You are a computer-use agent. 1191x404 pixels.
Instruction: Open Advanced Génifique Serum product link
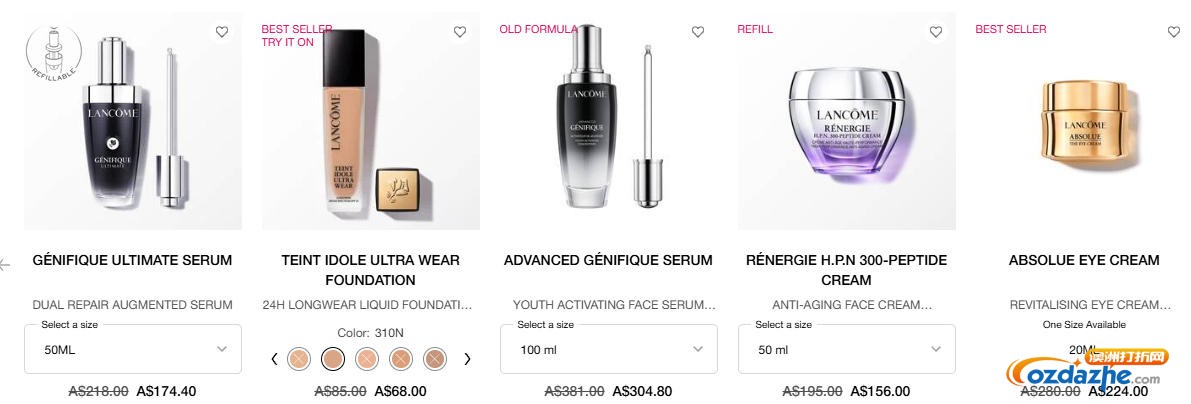point(609,260)
